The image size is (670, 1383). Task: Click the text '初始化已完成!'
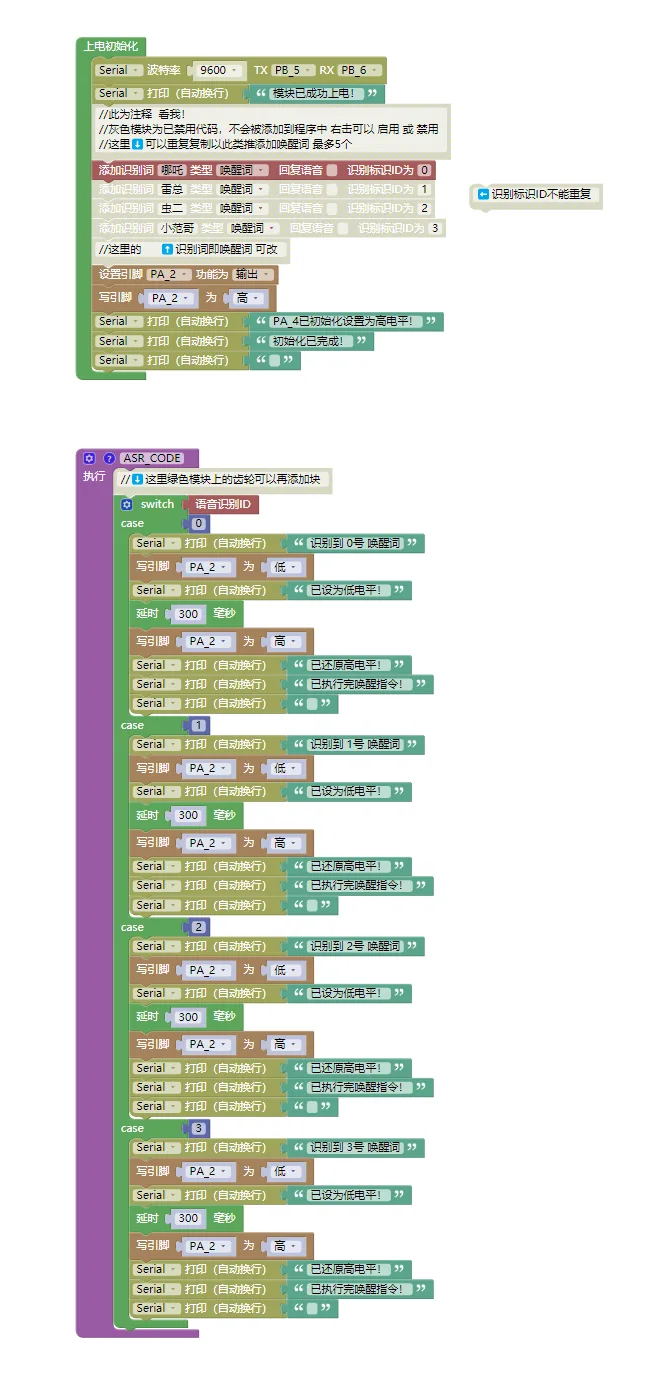pyautogui.click(x=313, y=341)
